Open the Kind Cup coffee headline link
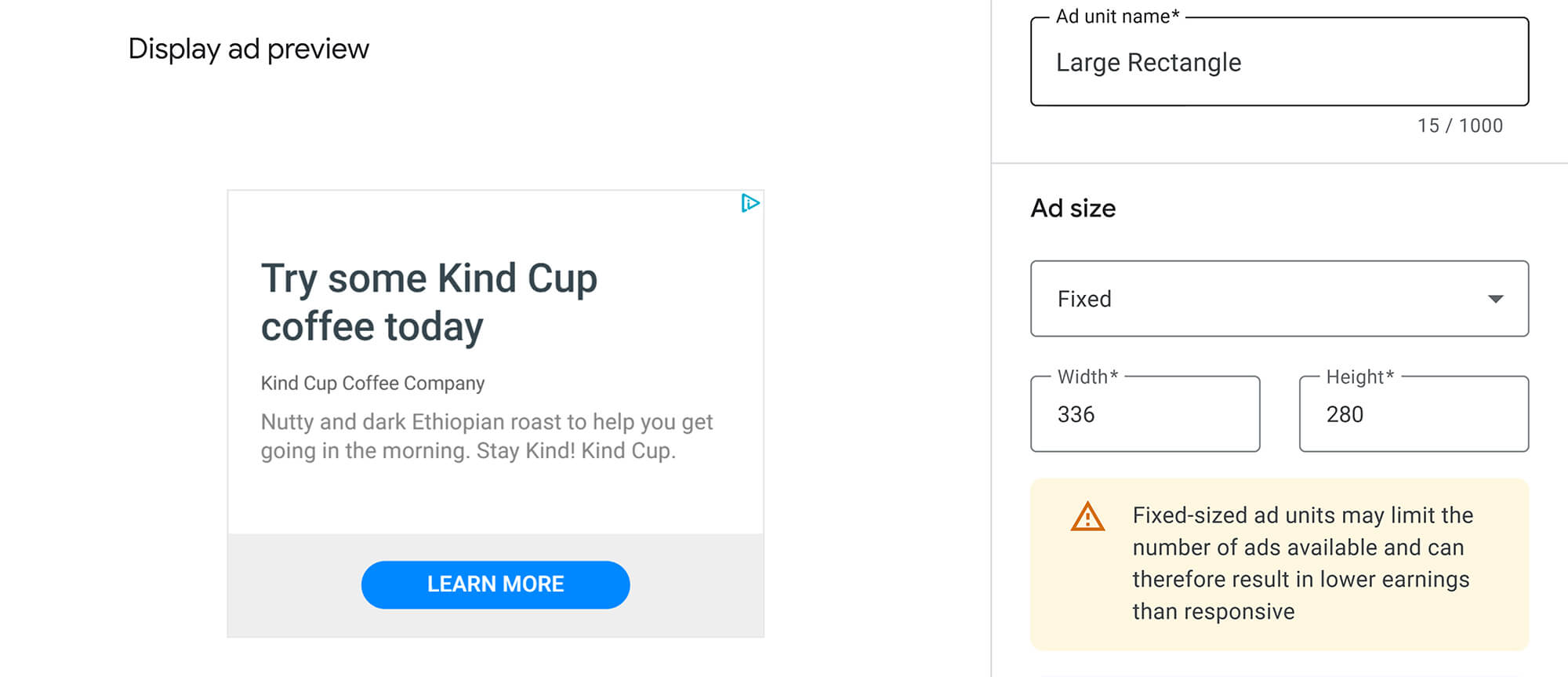This screenshot has width=1568, height=677. (x=428, y=301)
